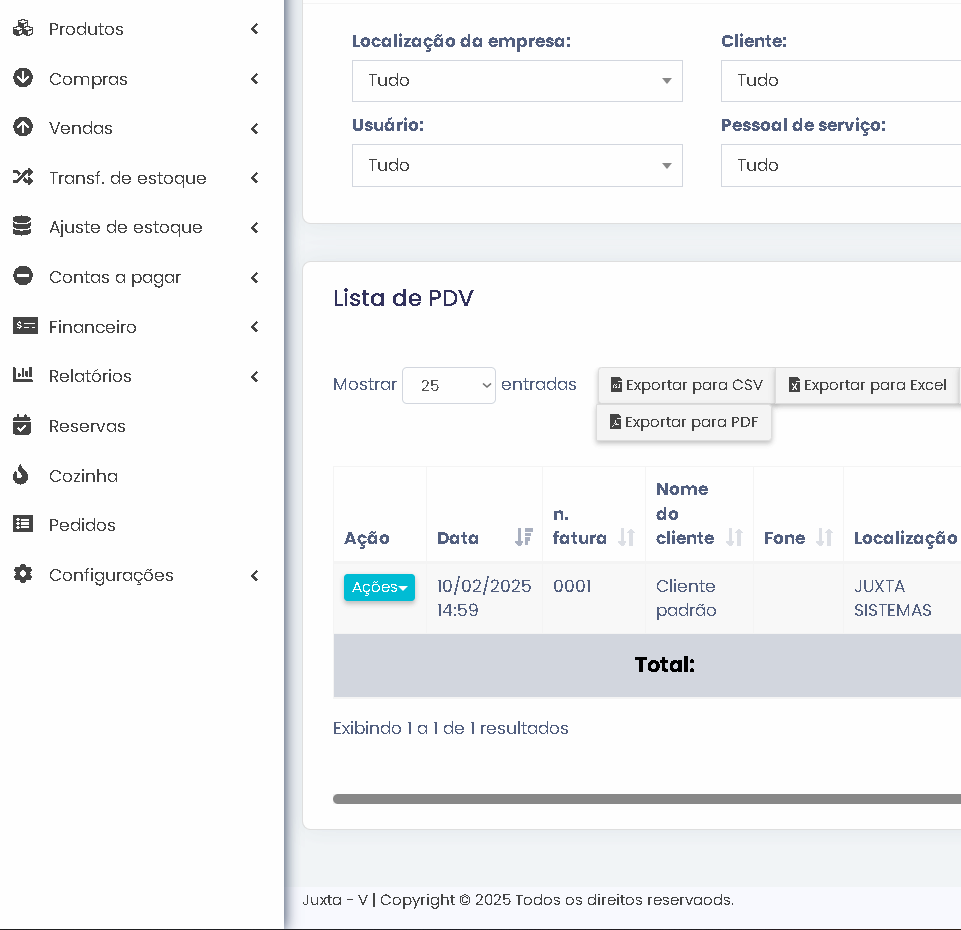The height and width of the screenshot is (930, 961).
Task: Open the Usuário filter dropdown
Action: pos(517,166)
